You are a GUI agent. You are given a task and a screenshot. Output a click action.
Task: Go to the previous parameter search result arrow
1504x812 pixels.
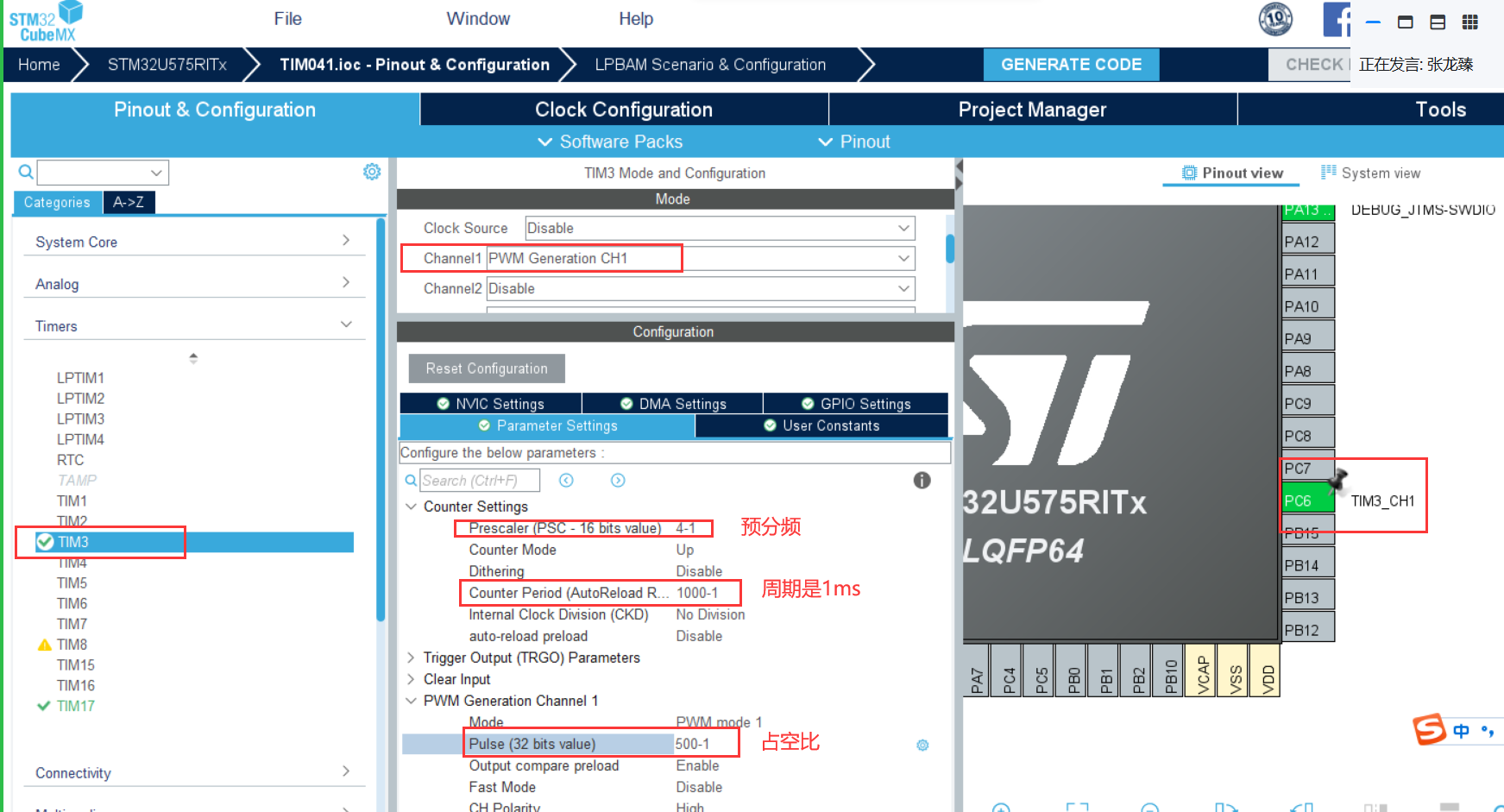(566, 481)
